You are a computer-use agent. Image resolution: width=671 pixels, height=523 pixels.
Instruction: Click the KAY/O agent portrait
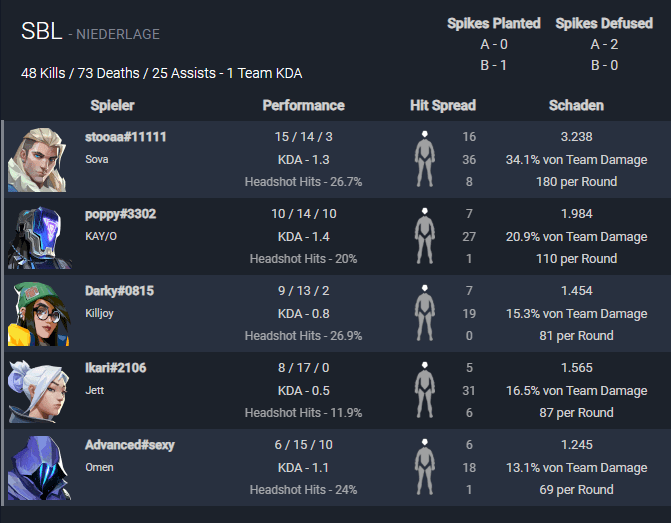[x=39, y=237]
